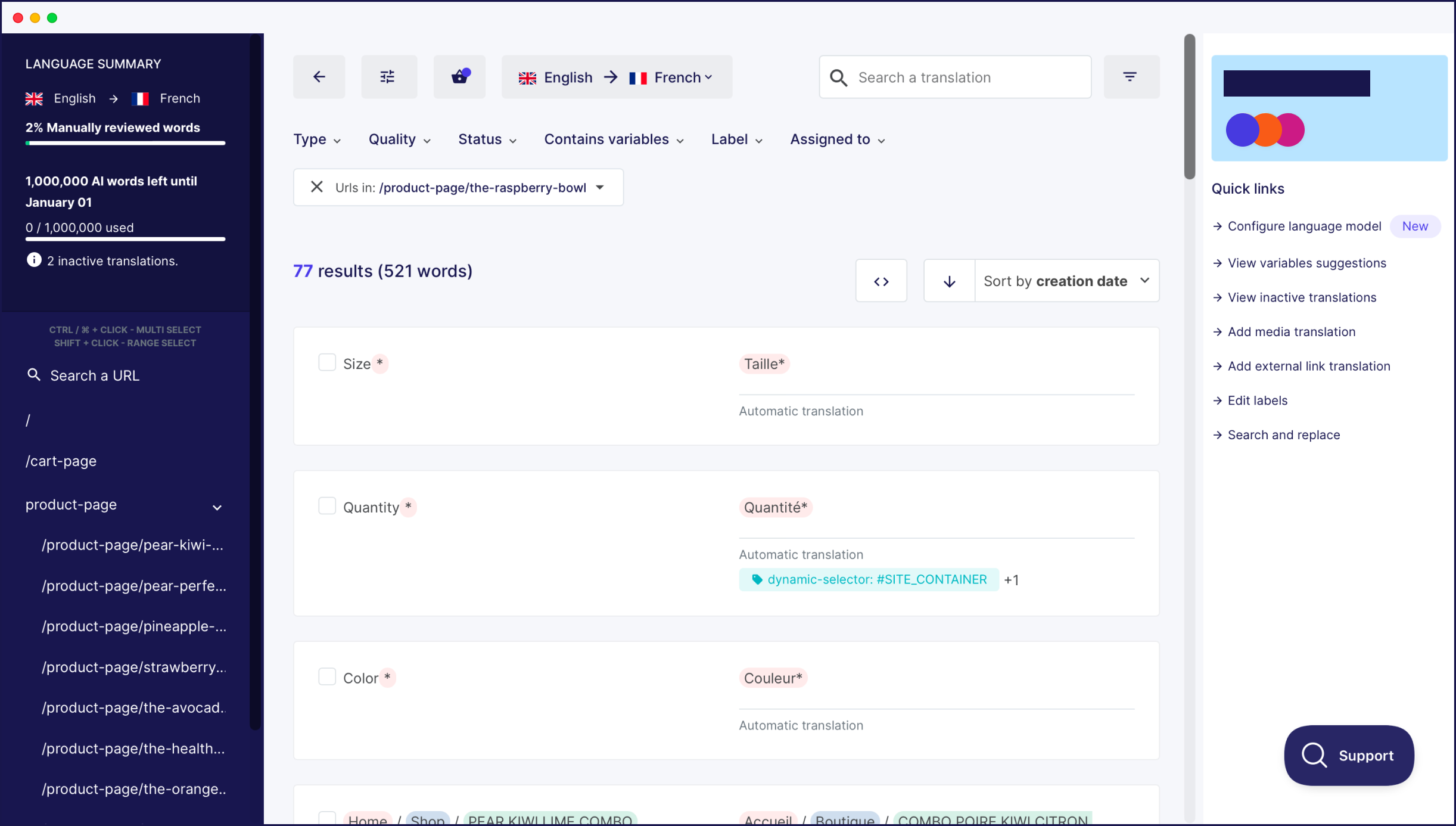
Task: Open the filter icon beside the search bar
Action: click(1130, 76)
